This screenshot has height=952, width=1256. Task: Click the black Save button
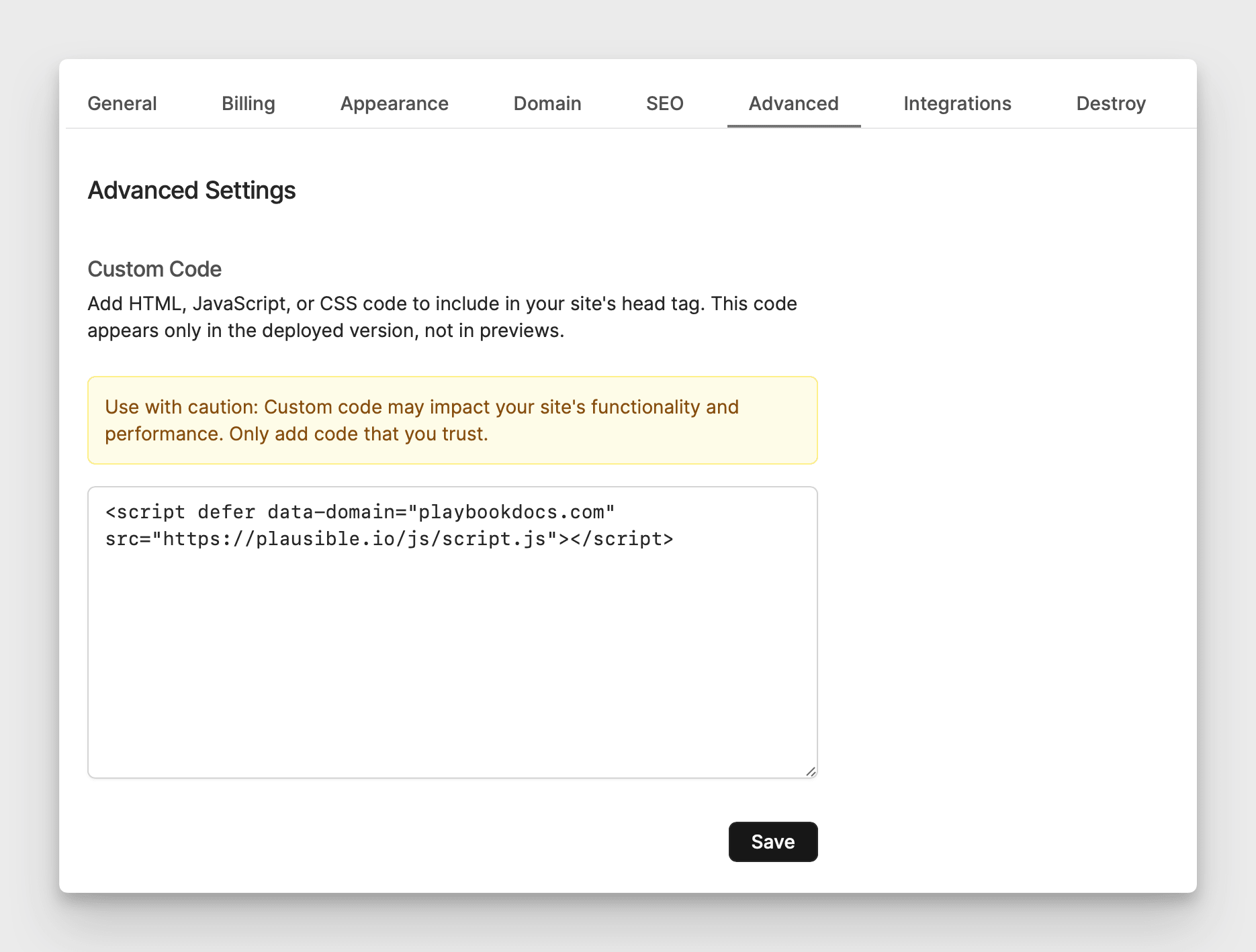tap(773, 841)
